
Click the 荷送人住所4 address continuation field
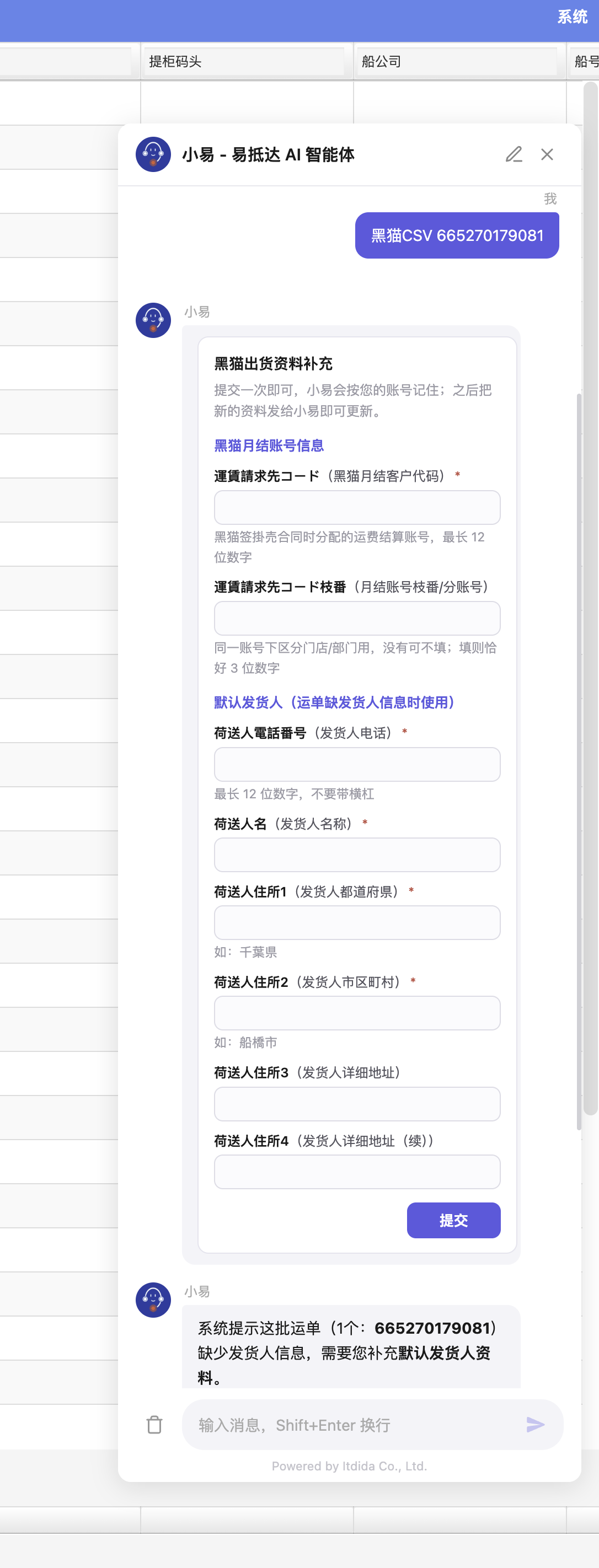click(357, 1172)
